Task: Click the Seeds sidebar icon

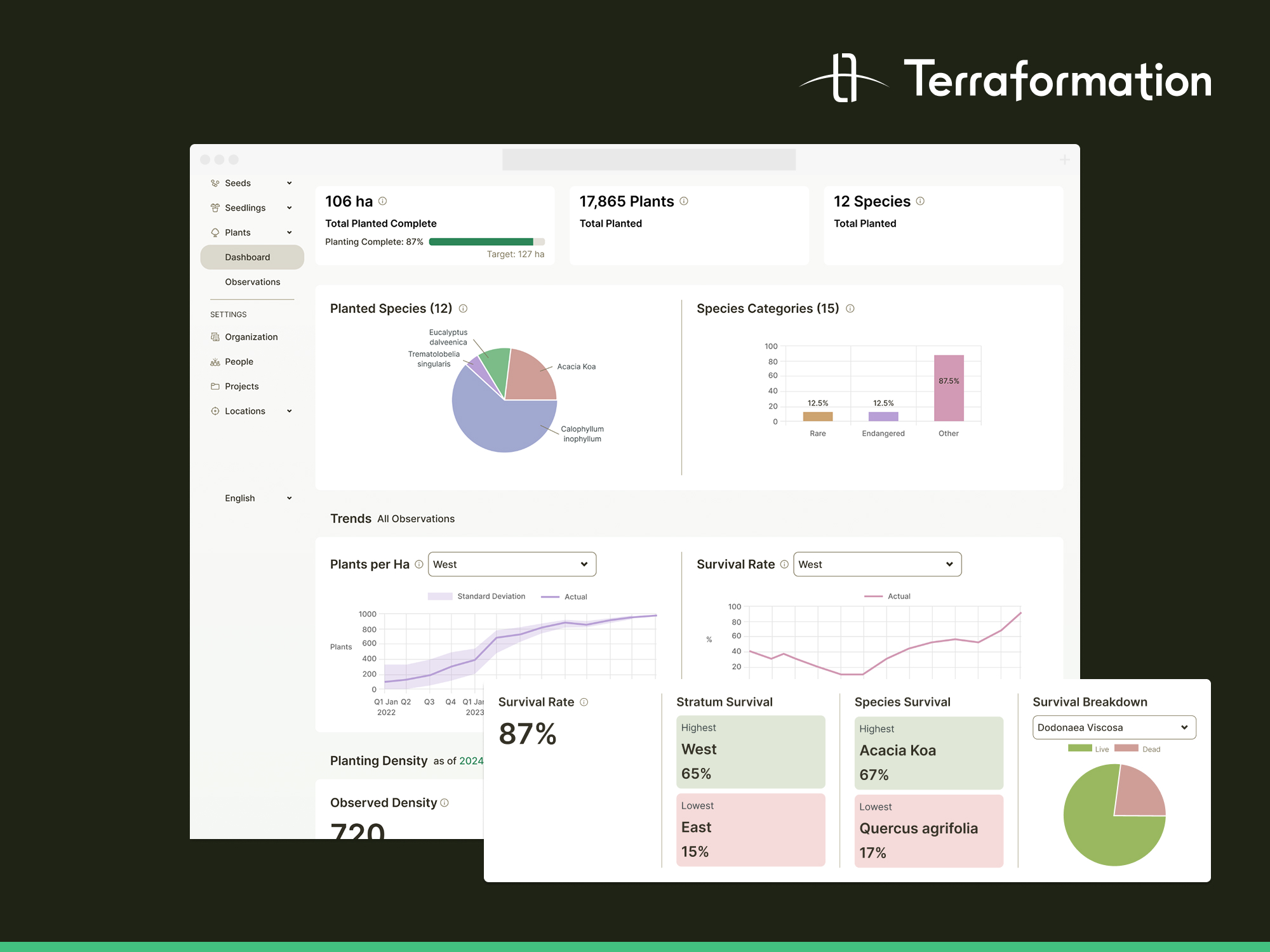Action: coord(215,183)
